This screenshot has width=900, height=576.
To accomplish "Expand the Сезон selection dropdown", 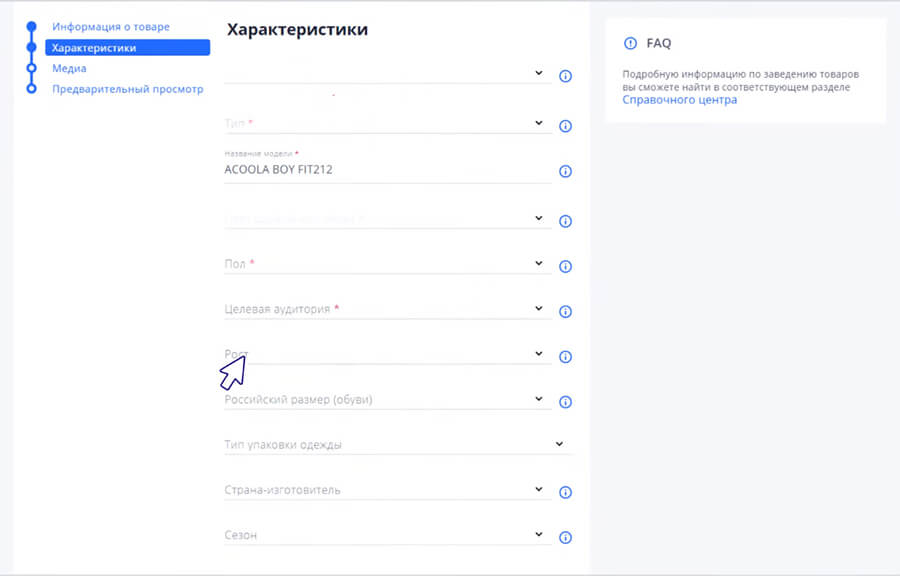I will coord(539,535).
